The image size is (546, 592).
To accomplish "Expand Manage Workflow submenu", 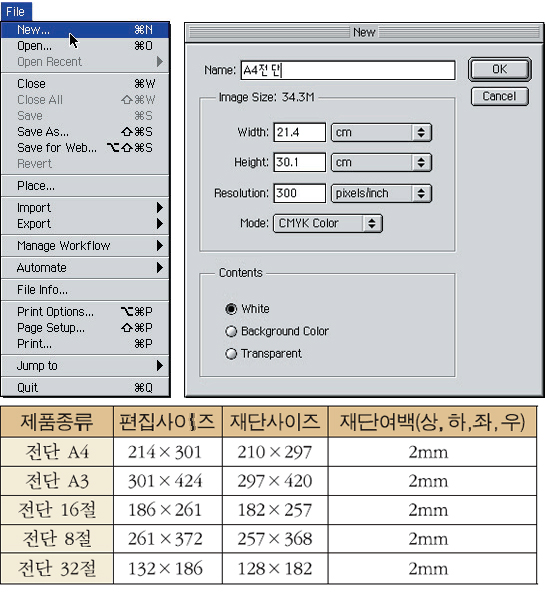I will [85, 246].
